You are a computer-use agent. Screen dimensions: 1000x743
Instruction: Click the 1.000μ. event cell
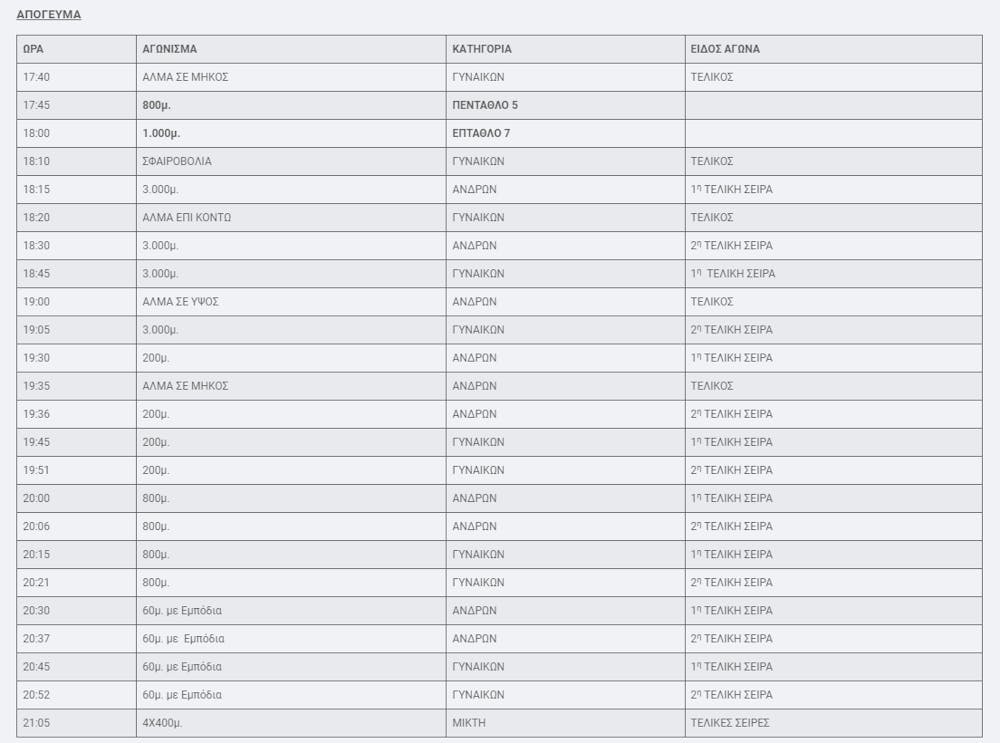tap(161, 133)
